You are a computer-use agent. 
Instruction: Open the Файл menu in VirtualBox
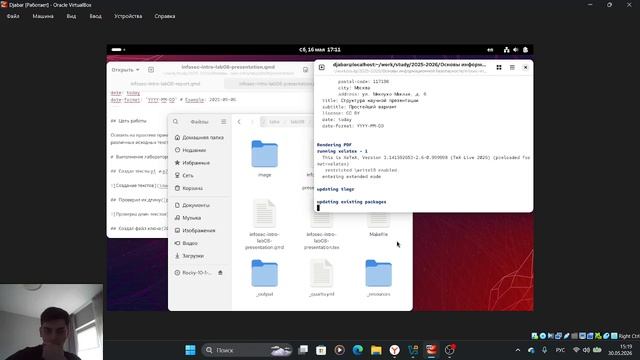[x=13, y=16]
